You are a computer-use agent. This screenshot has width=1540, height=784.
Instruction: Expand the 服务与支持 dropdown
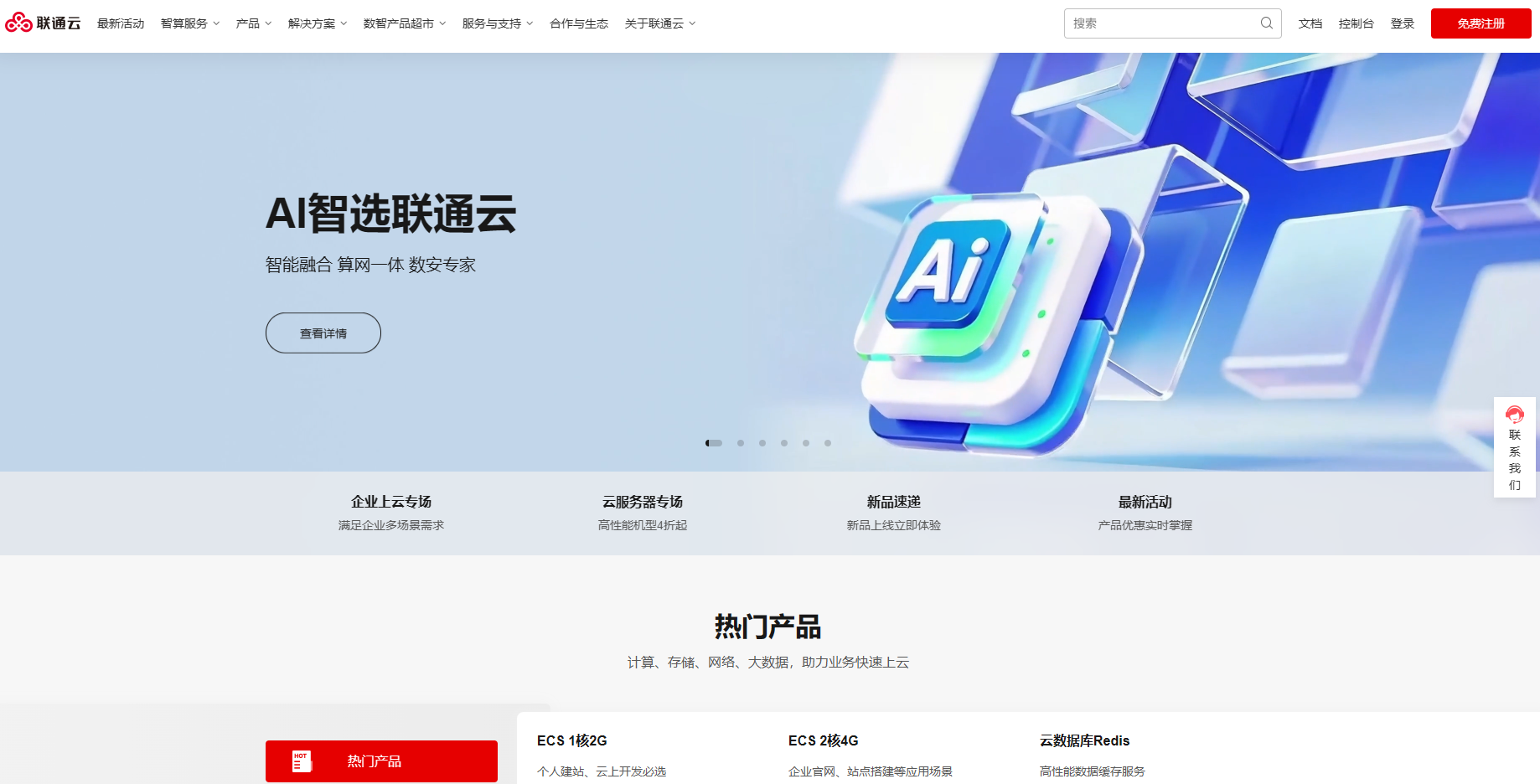498,23
